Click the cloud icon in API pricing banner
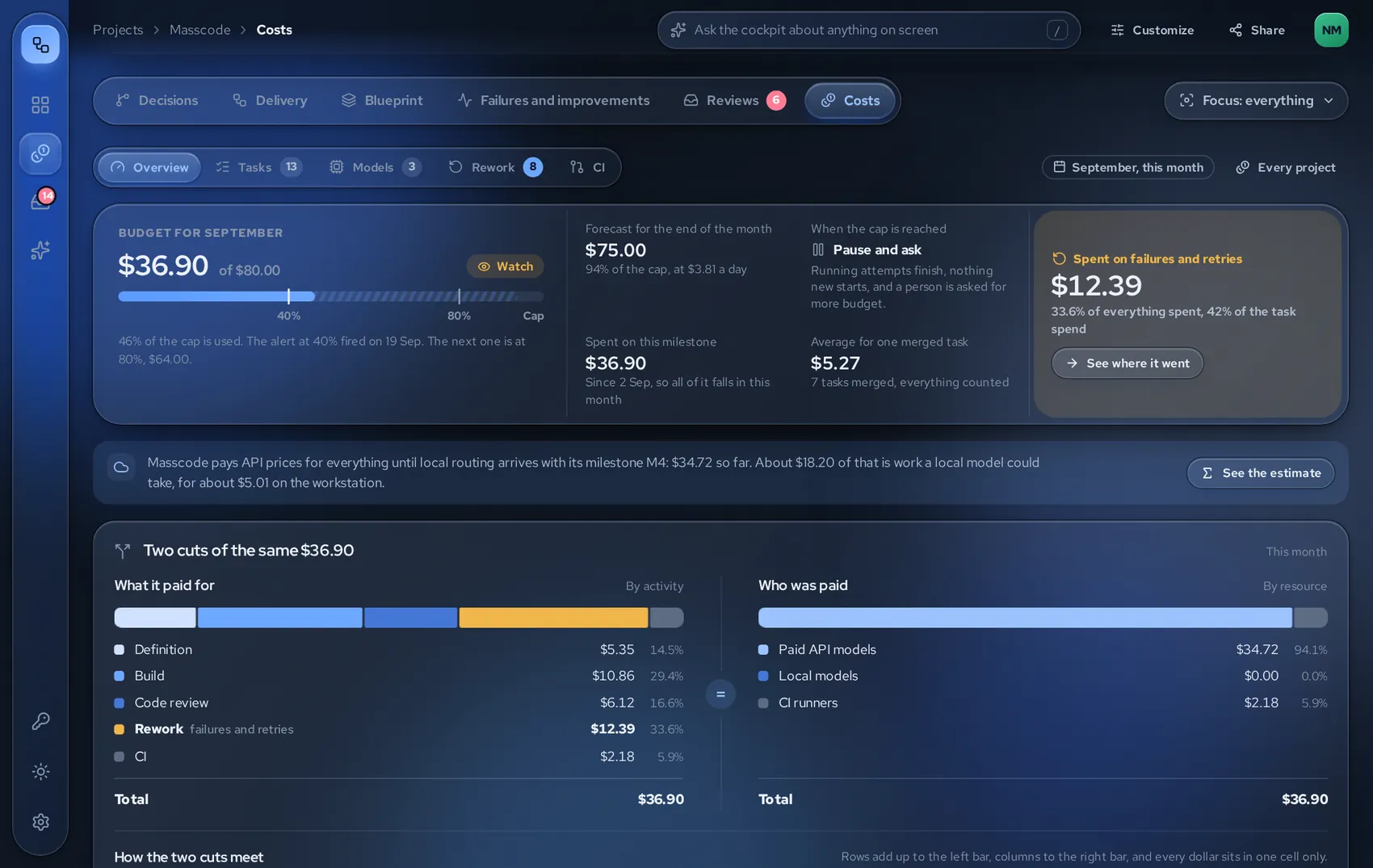 121,468
